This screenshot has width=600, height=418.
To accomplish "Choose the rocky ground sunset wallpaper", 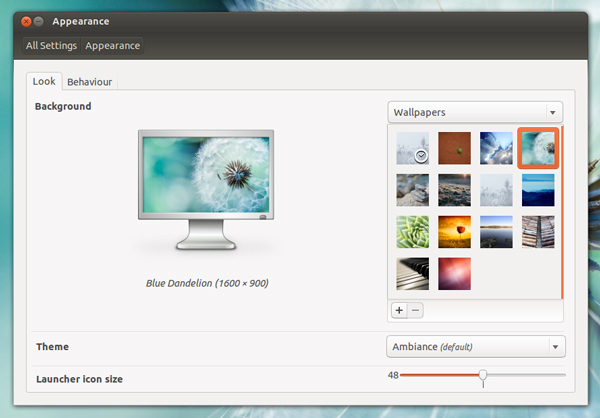I will [455, 190].
